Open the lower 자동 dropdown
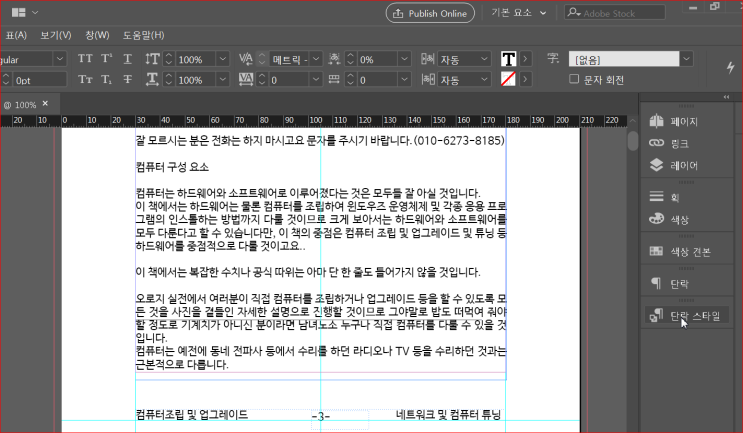The width and height of the screenshot is (743, 433). pos(484,80)
